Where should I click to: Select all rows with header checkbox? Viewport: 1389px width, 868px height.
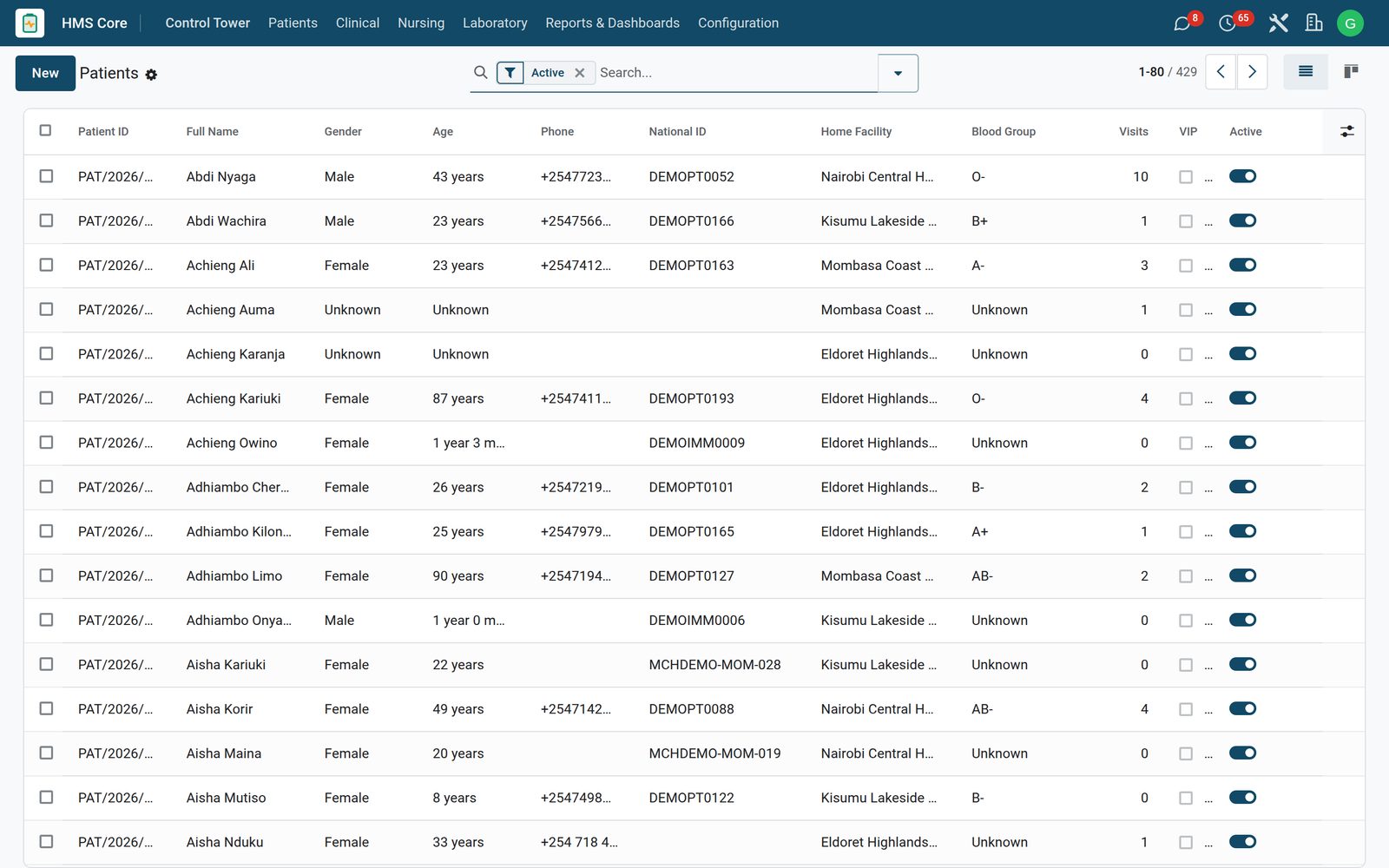tap(45, 131)
